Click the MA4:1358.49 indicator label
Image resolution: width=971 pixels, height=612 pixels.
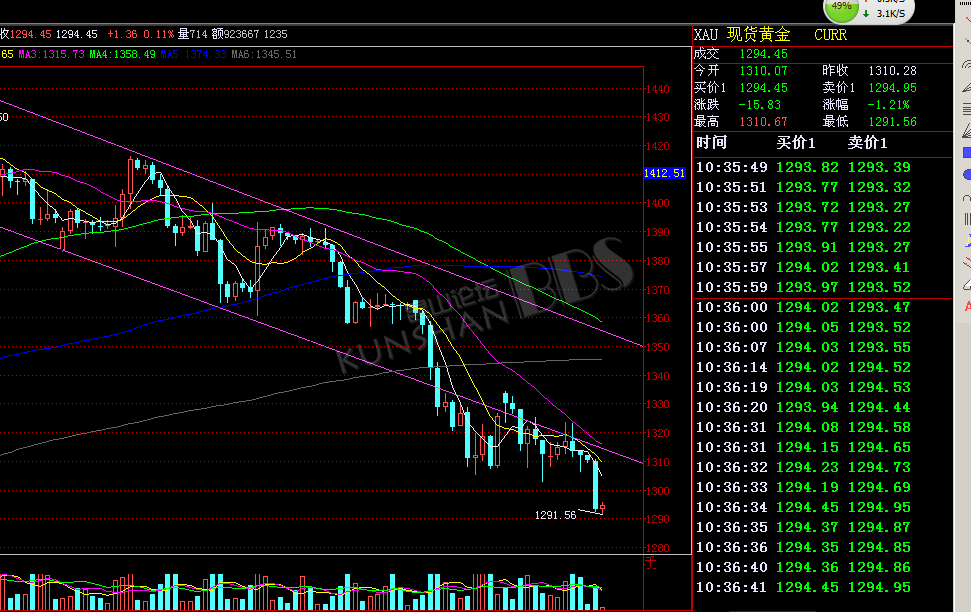(123, 55)
